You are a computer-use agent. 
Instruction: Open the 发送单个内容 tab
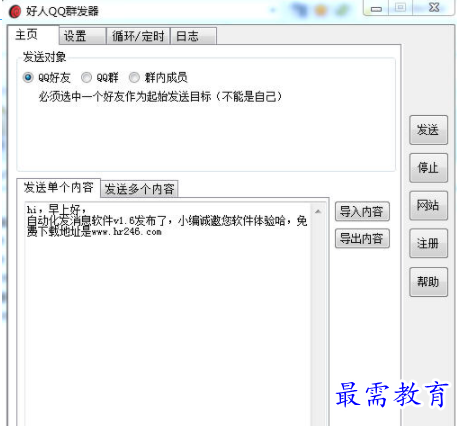pyautogui.click(x=58, y=188)
